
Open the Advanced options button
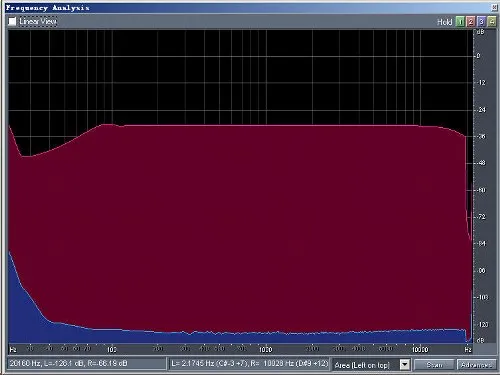pos(477,365)
